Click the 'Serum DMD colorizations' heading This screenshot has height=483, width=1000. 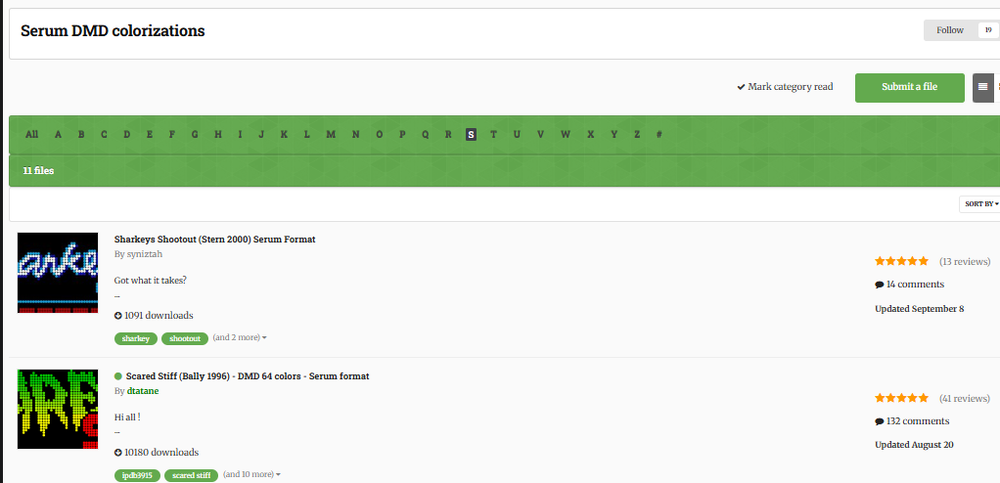tap(113, 31)
